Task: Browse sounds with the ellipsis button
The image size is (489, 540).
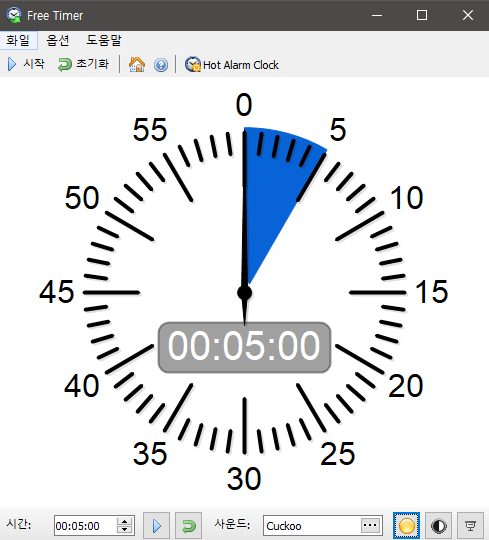Action: (x=370, y=525)
